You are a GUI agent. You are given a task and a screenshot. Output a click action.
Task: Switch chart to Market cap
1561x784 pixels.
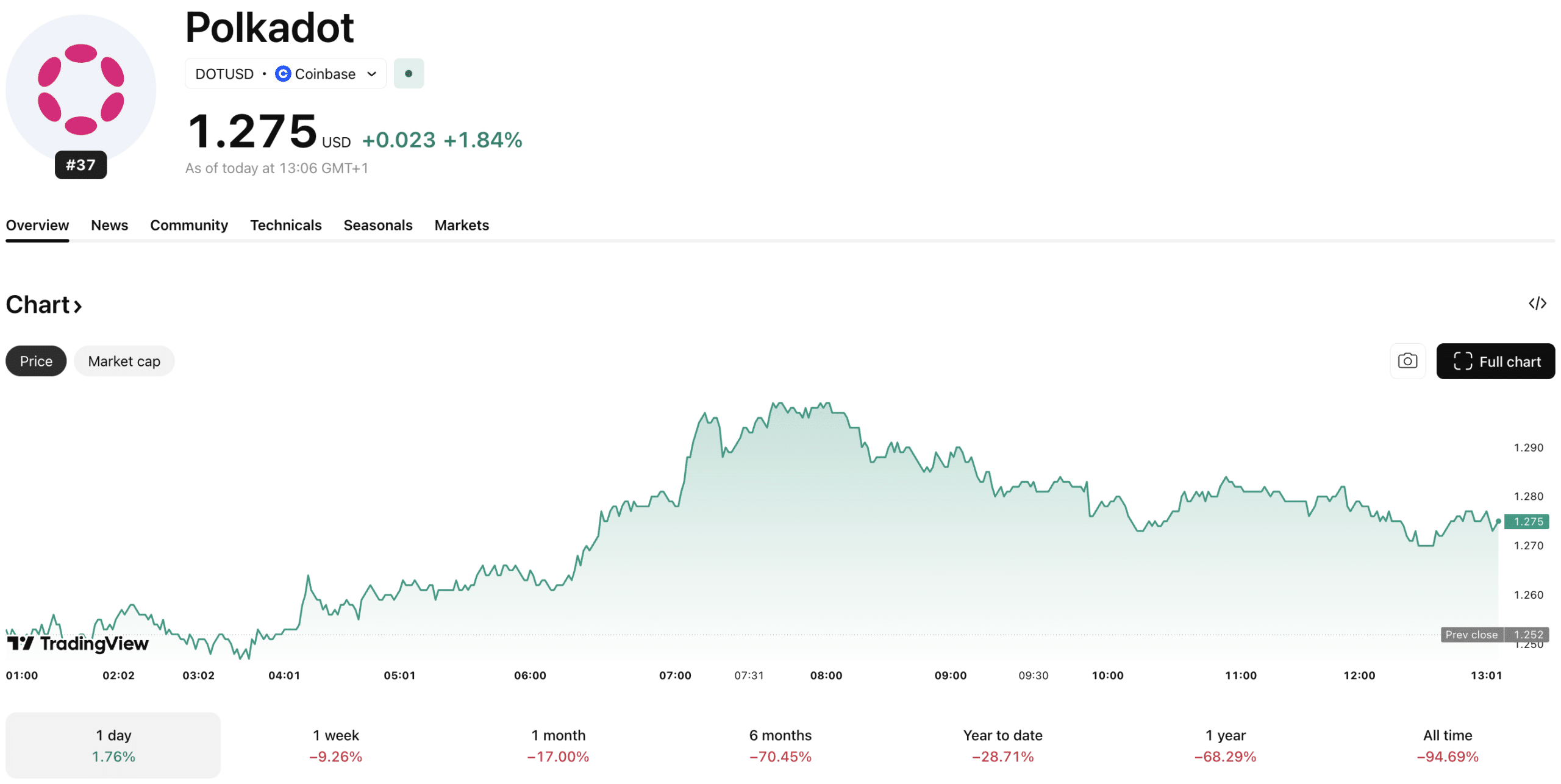point(124,361)
